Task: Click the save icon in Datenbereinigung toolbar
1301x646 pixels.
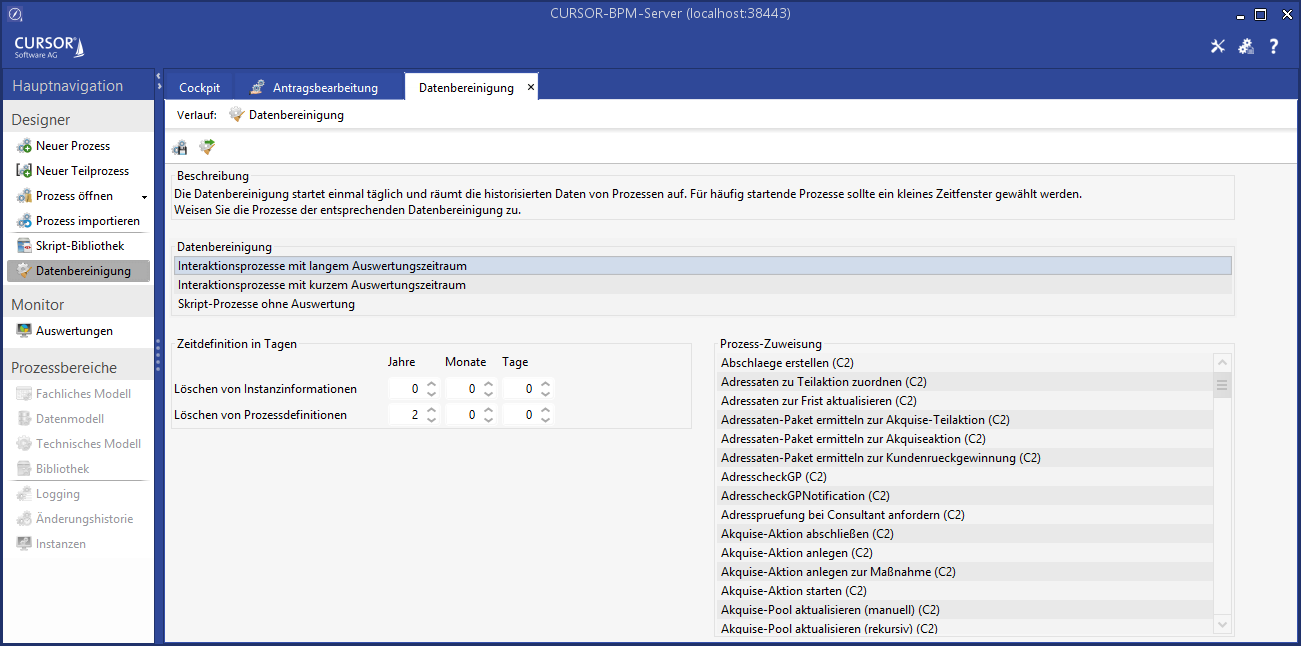Action: coord(180,148)
